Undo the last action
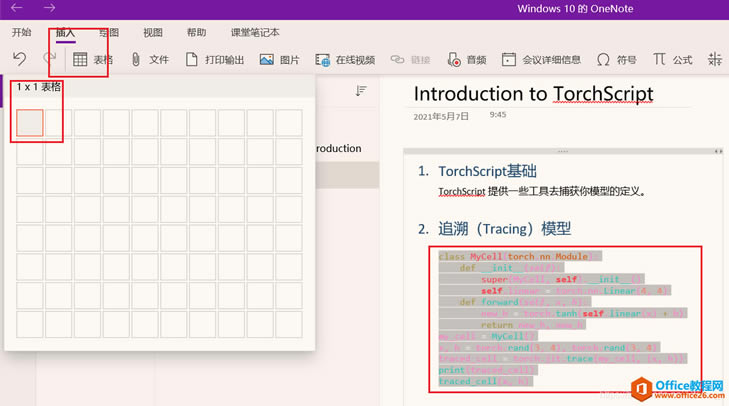Image resolution: width=729 pixels, height=406 pixels. (20, 59)
